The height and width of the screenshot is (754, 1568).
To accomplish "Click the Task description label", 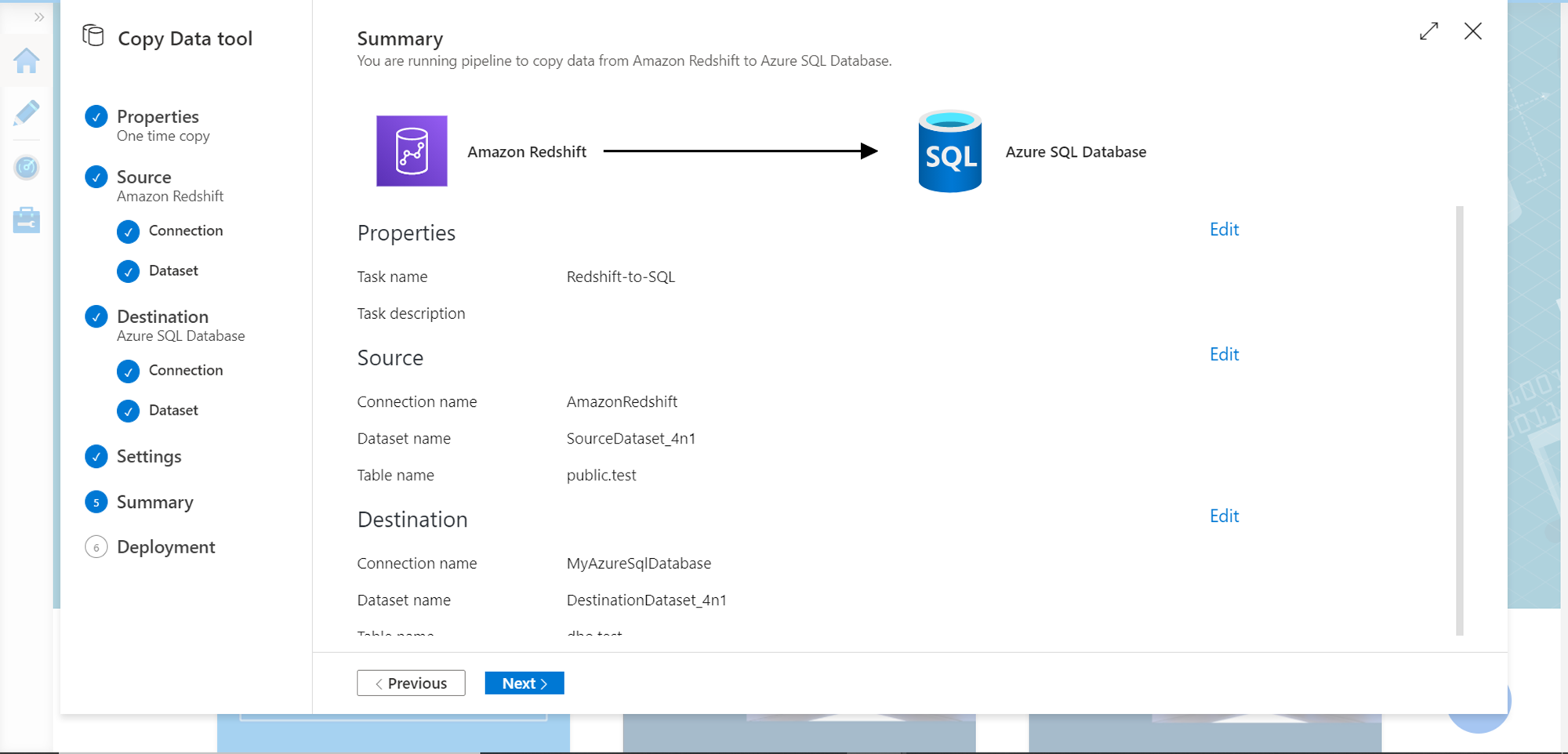I will [x=411, y=314].
